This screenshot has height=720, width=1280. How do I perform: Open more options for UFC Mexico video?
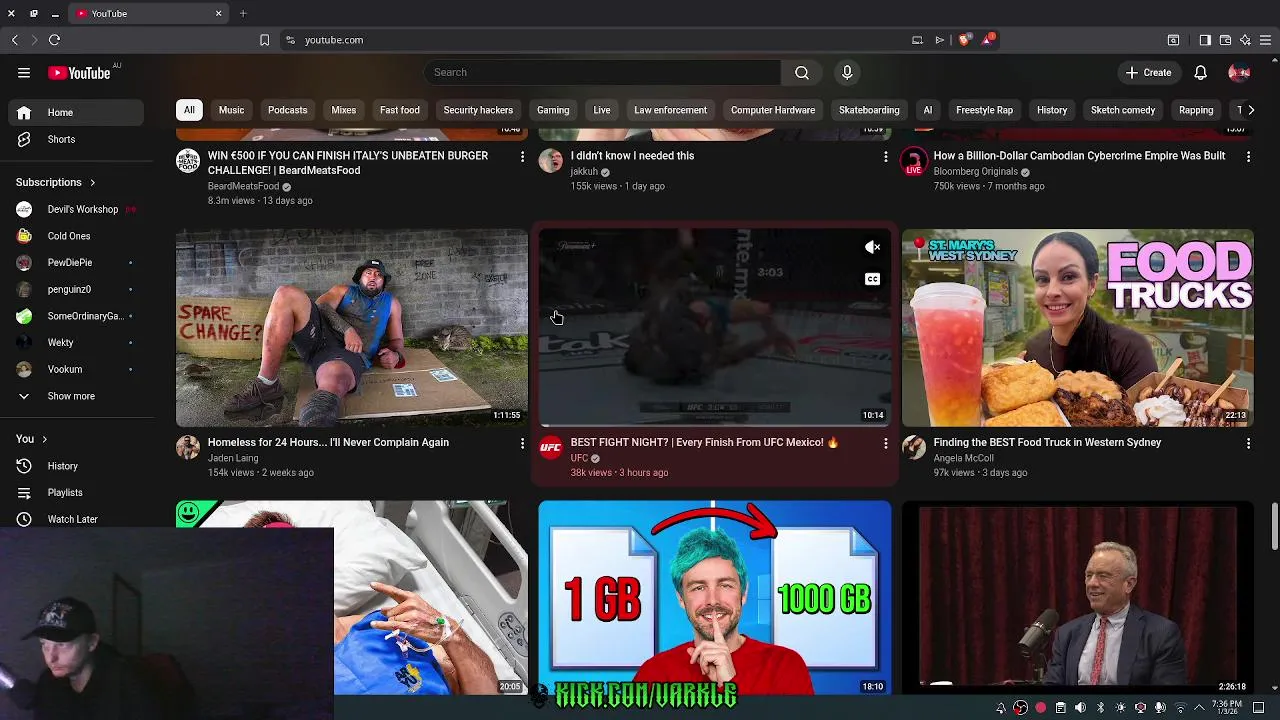(x=885, y=443)
